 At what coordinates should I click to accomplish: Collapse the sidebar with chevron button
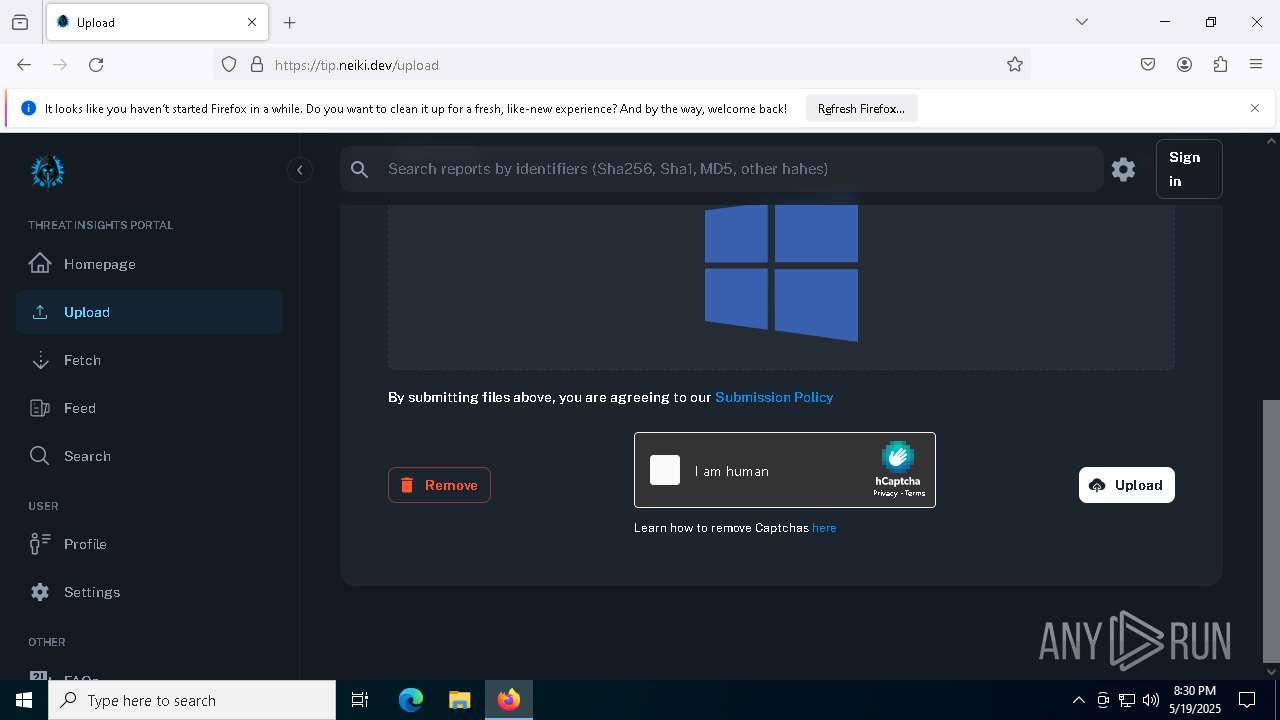point(299,170)
